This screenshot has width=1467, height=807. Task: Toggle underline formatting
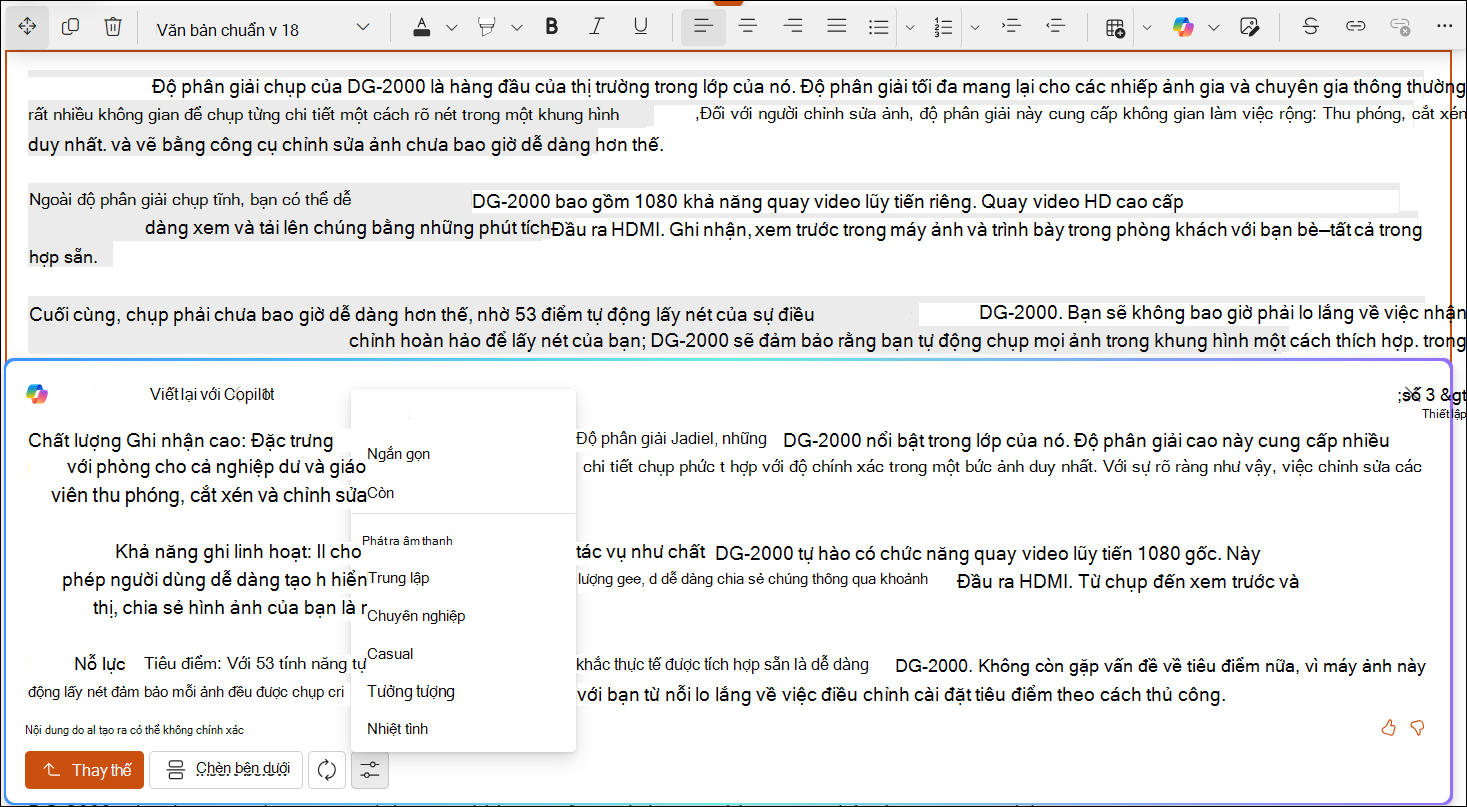641,27
